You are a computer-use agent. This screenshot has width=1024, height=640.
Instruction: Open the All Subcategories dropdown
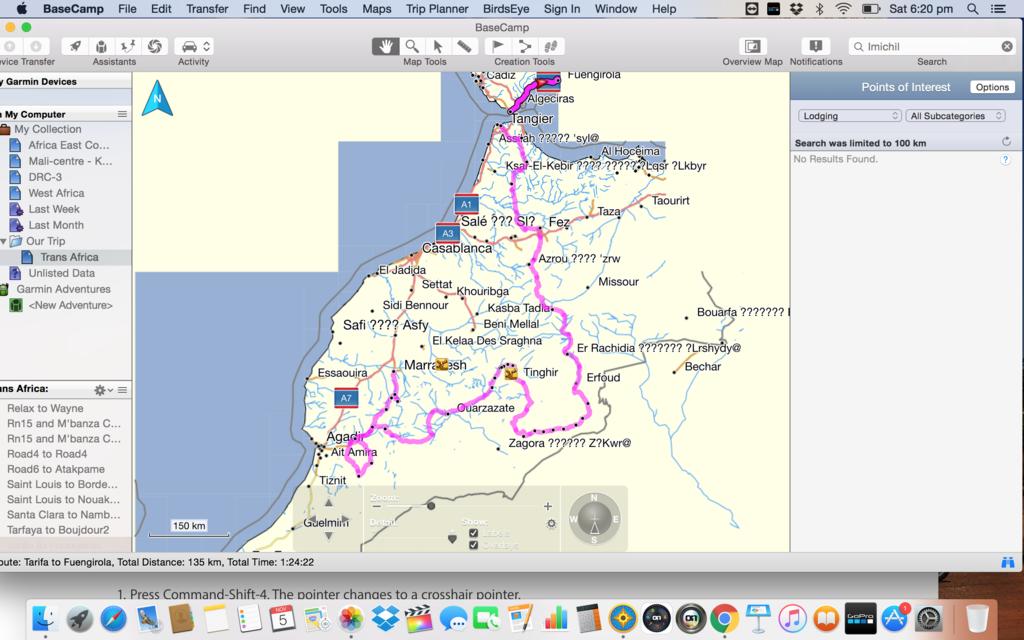[955, 116]
